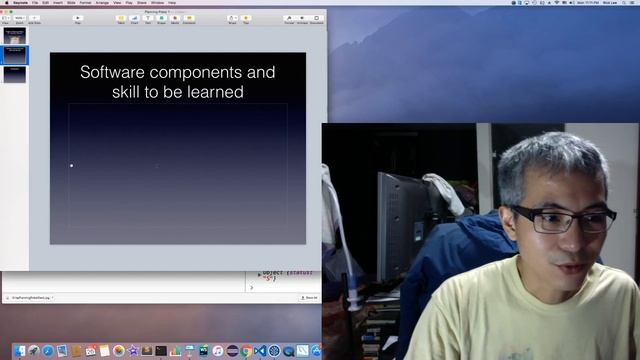Open the Slide menu
Image resolution: width=640 pixels, height=360 pixels.
coord(71,2)
